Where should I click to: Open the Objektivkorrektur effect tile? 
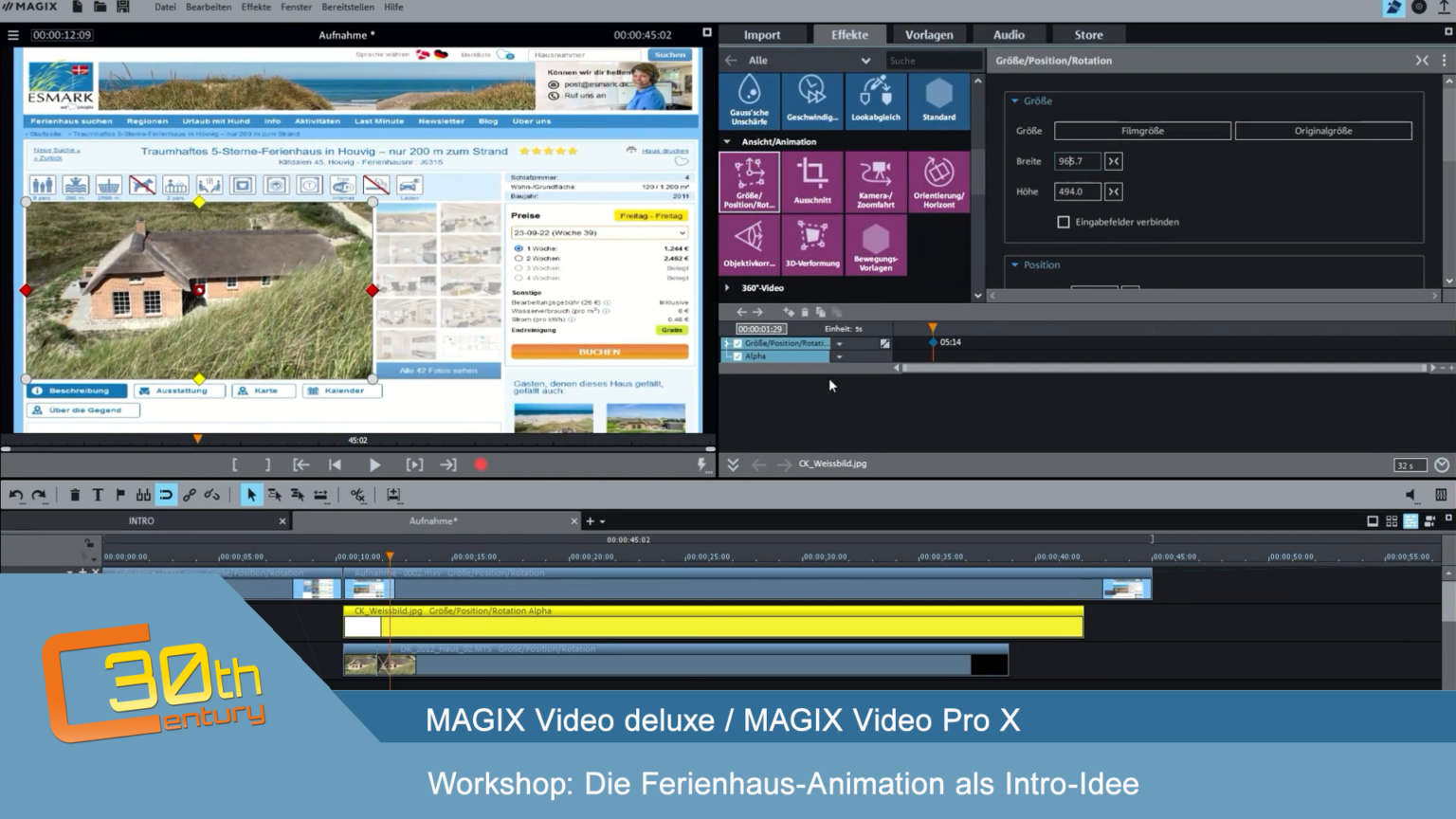[x=749, y=246]
